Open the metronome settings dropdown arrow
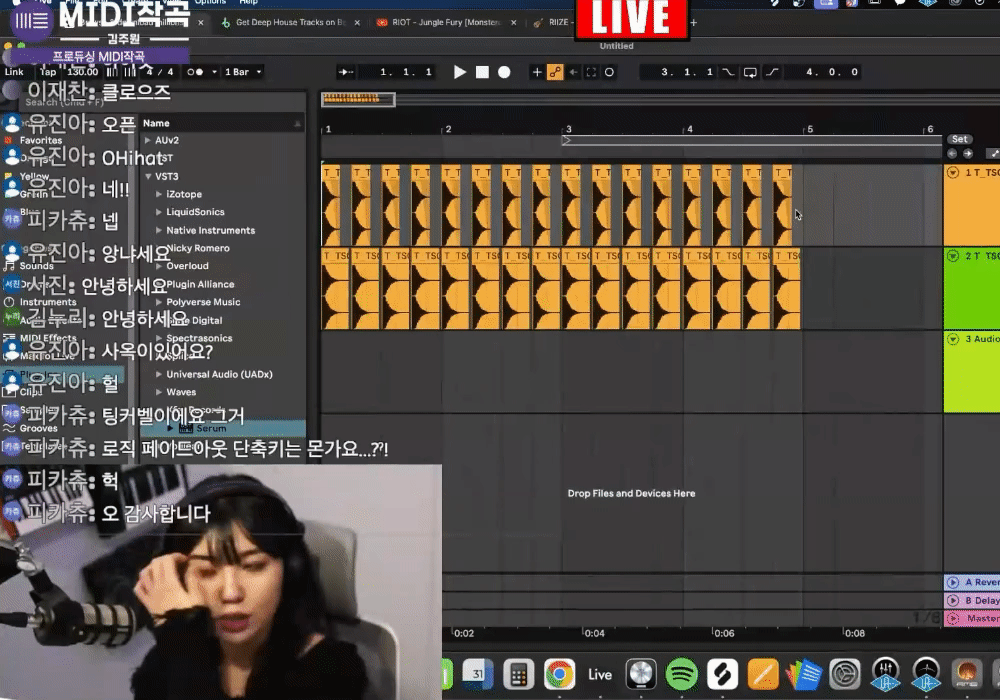This screenshot has width=1000, height=700. coord(214,72)
